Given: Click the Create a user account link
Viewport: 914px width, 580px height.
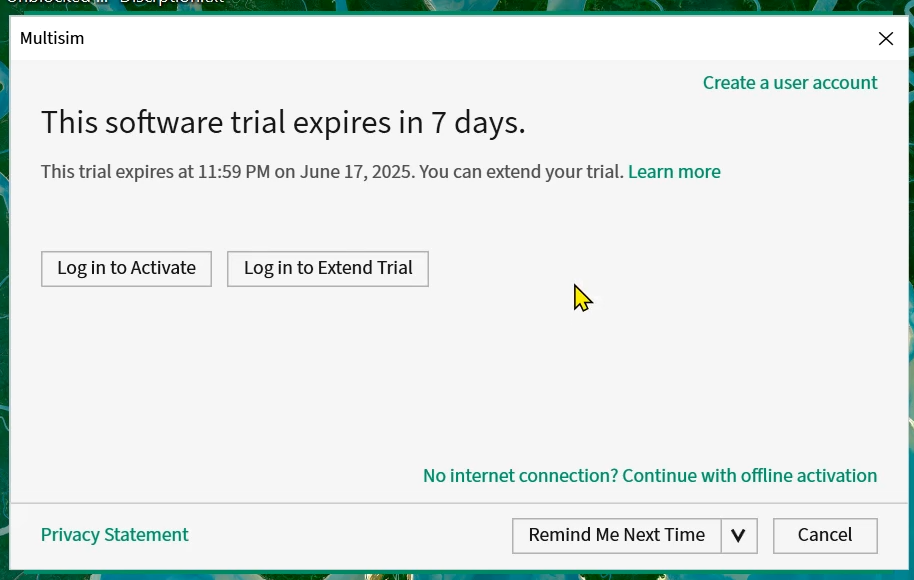Looking at the screenshot, I should (x=790, y=83).
